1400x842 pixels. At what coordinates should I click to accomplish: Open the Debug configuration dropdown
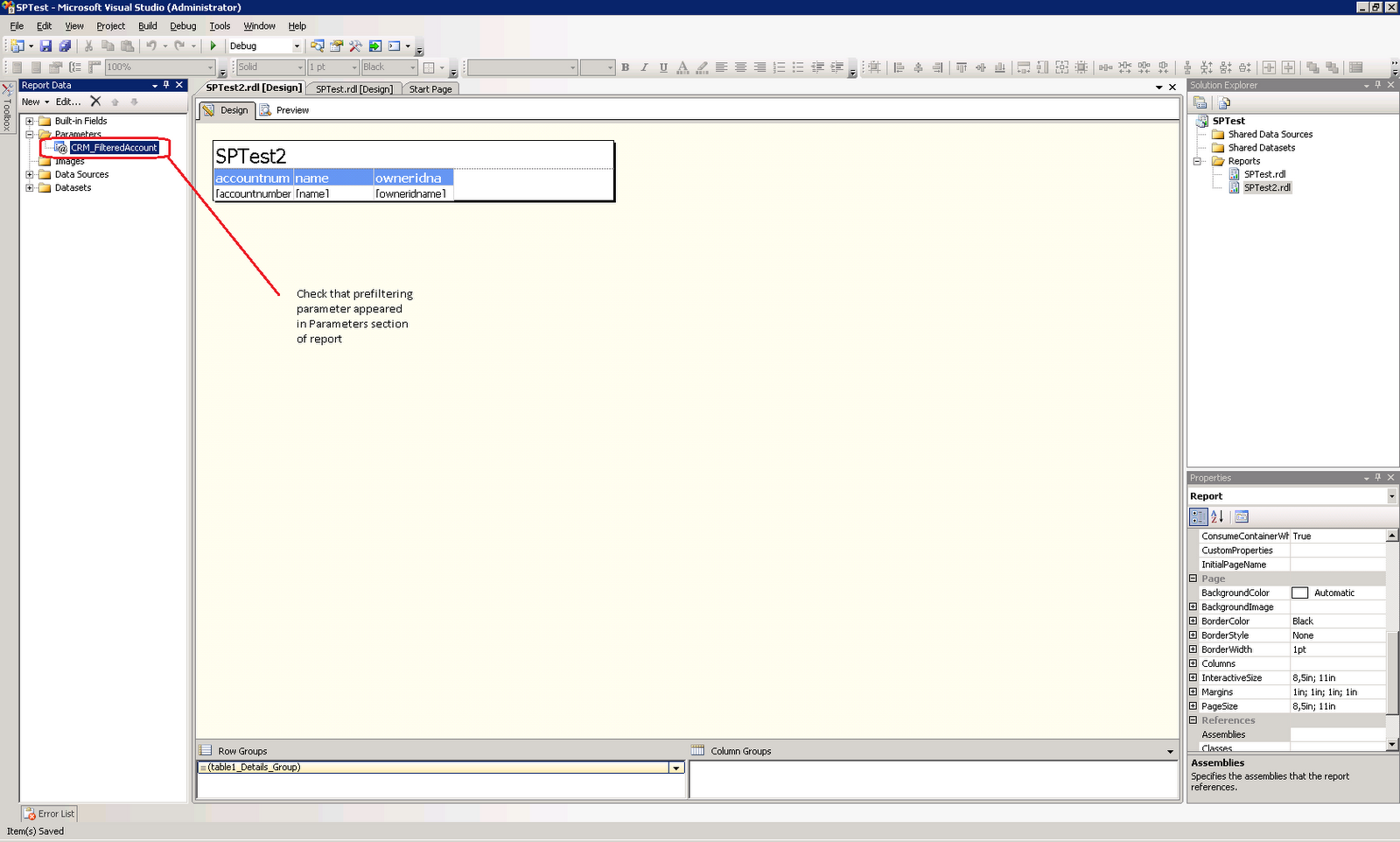pos(297,46)
